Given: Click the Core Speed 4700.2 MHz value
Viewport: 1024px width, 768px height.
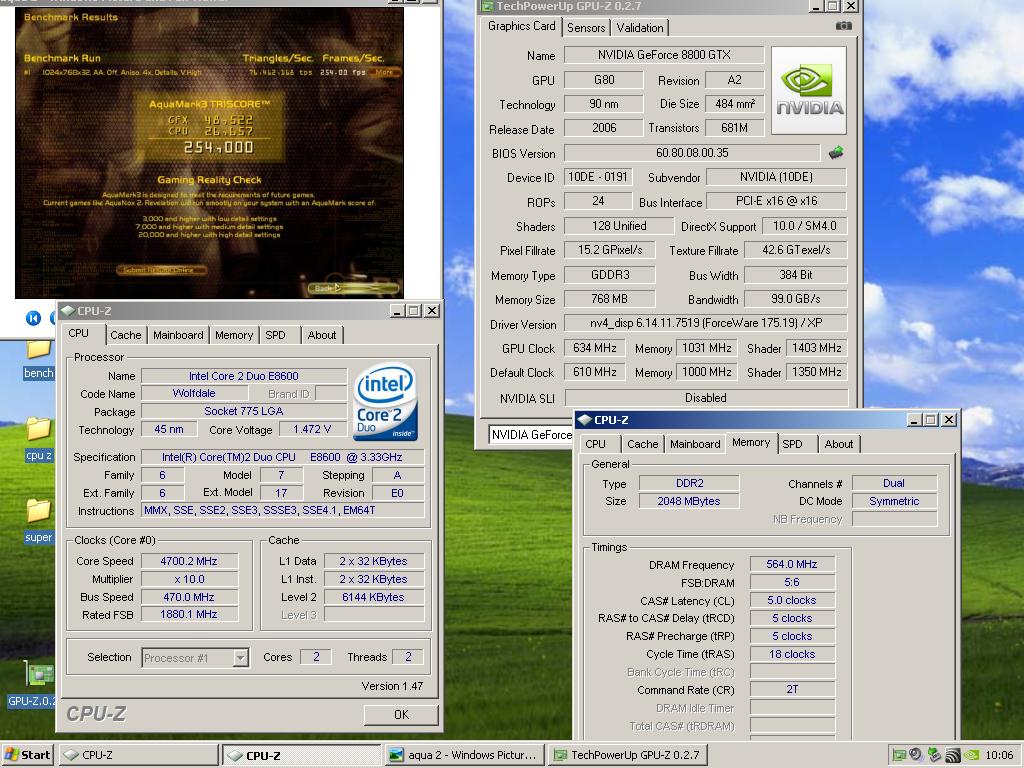Looking at the screenshot, I should click(189, 561).
